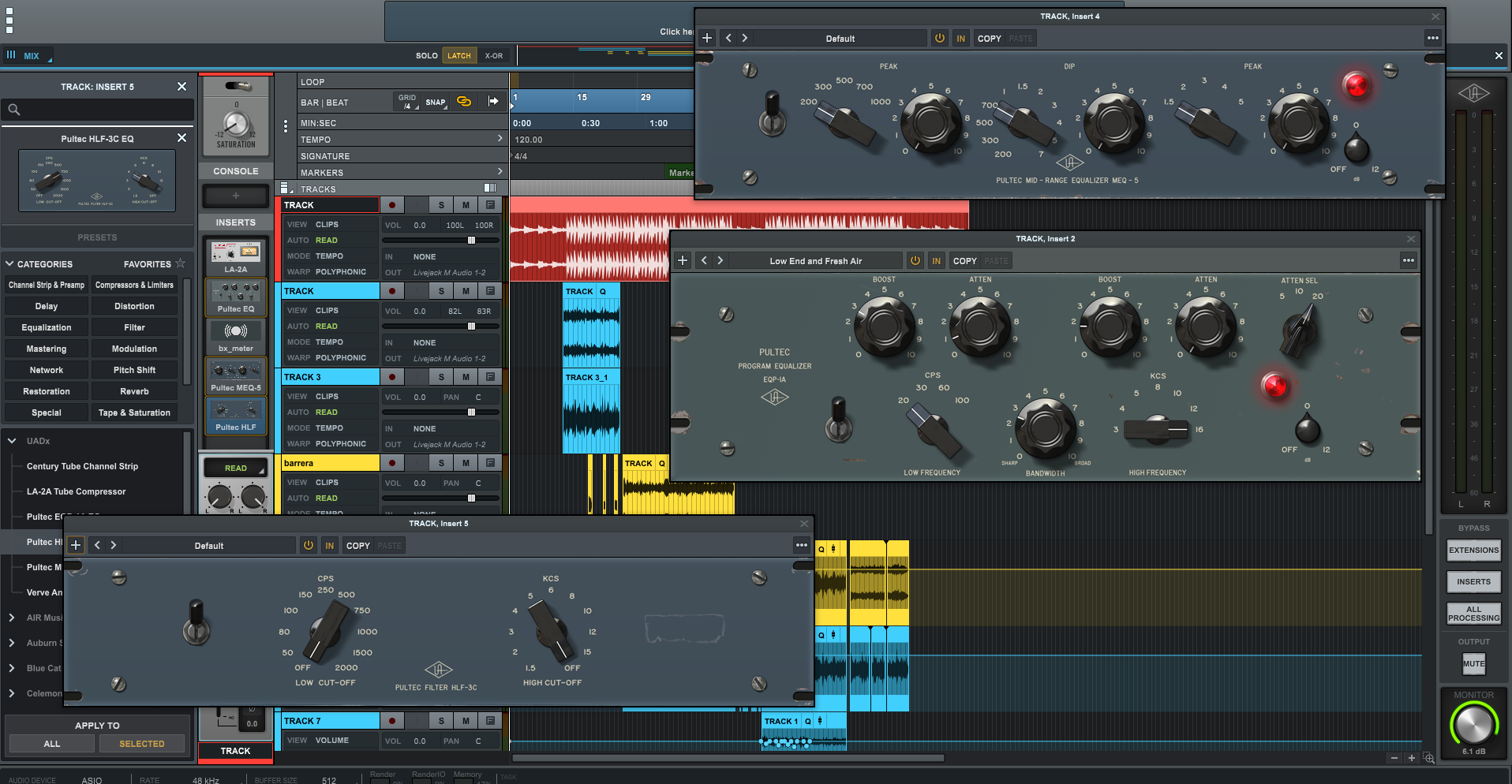
Task: Click the vertical dots app menu icon
Action: tap(9, 21)
